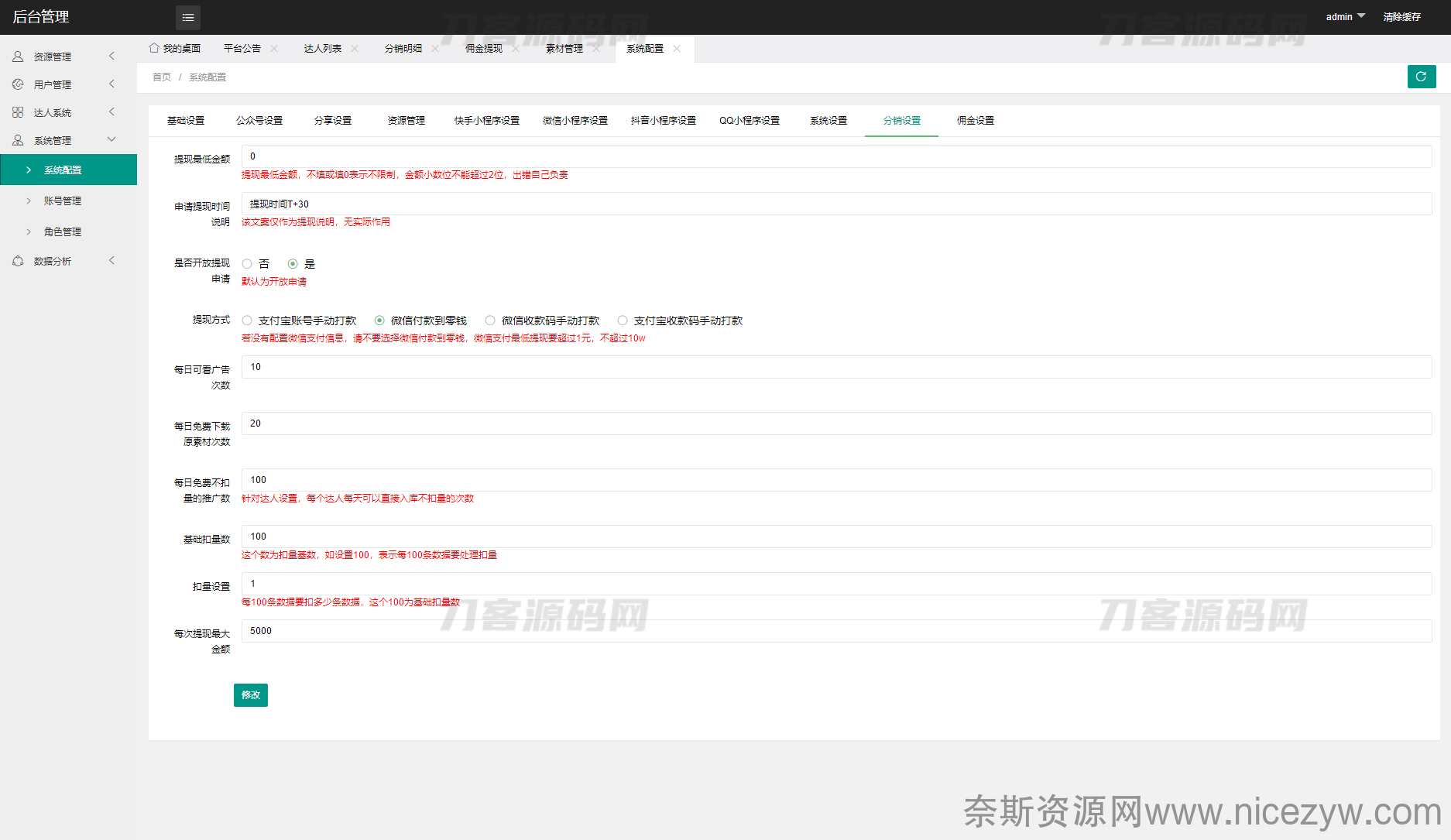The height and width of the screenshot is (840, 1451).
Task: Open the 分销明细 page tab
Action: (403, 48)
